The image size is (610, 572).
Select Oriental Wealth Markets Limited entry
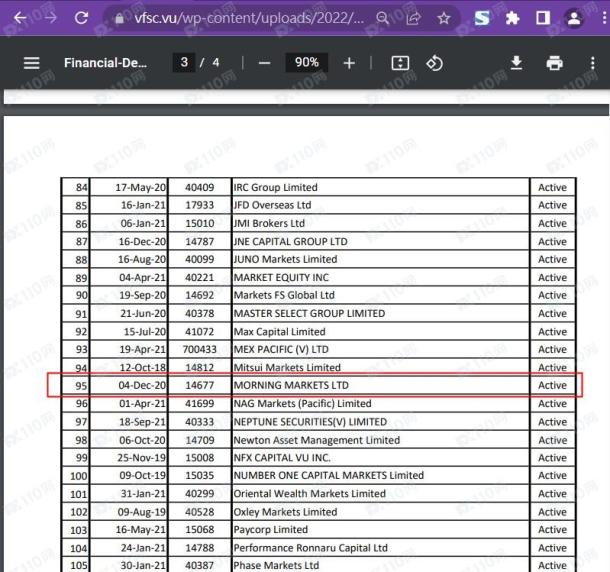(x=310, y=494)
